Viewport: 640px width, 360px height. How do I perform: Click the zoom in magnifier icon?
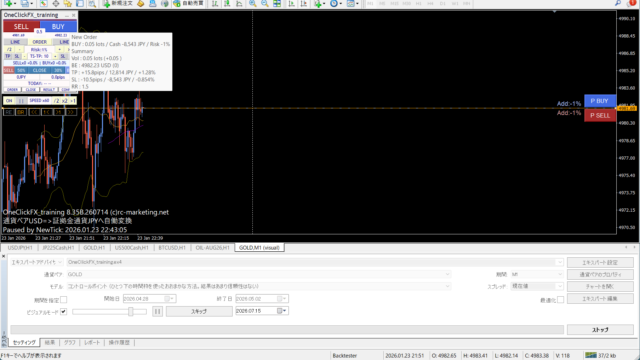coord(253,4)
